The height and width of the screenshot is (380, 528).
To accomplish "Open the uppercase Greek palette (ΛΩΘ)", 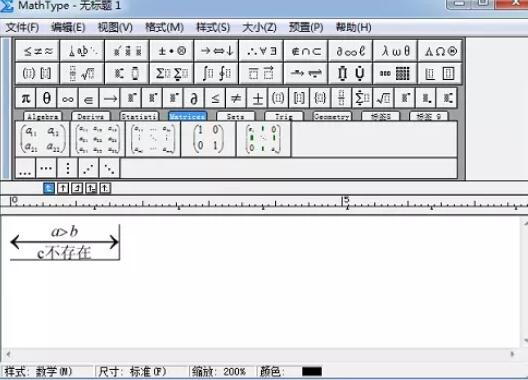I will 440,51.
